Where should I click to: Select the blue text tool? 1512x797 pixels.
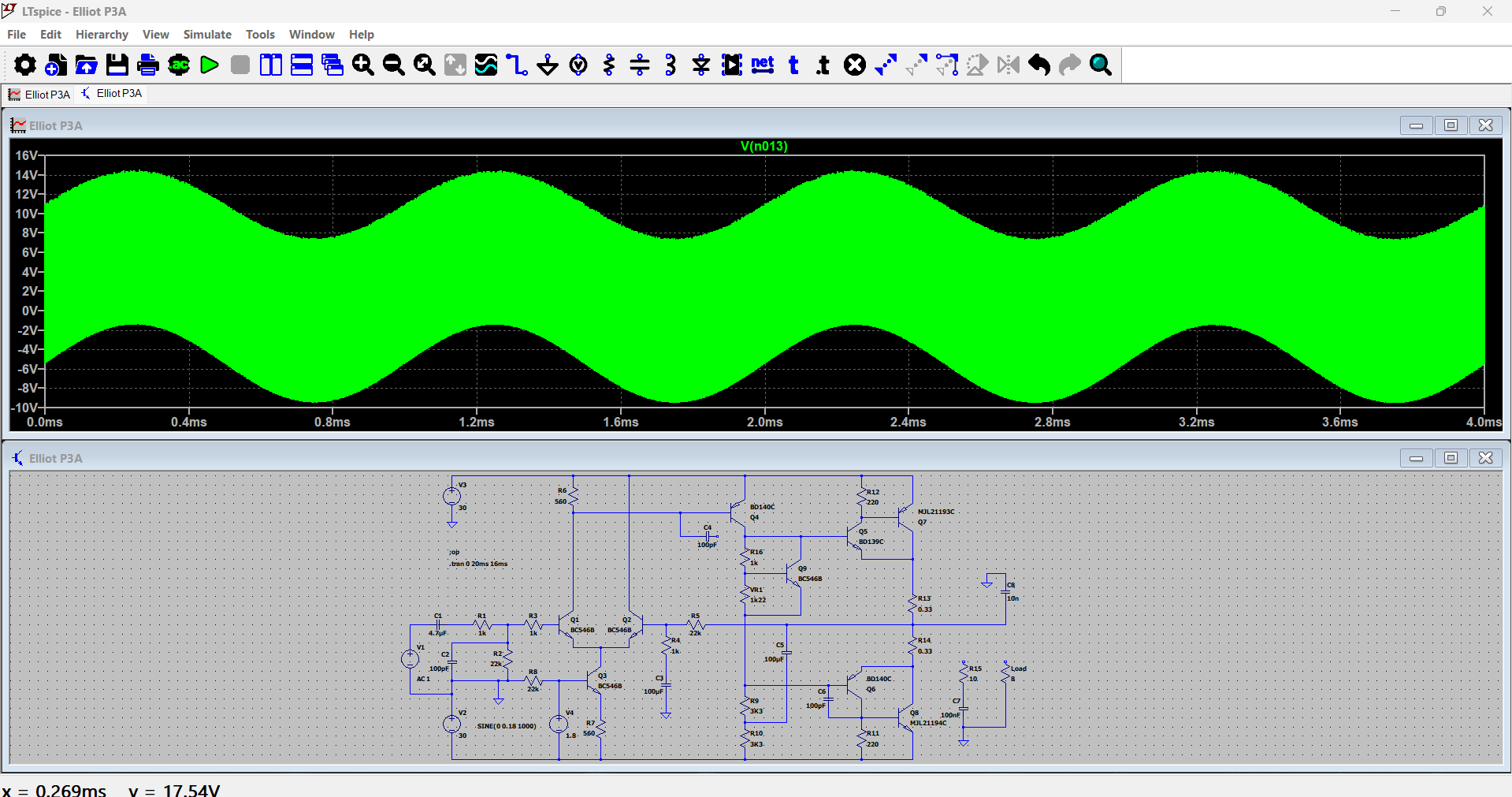tap(793, 65)
